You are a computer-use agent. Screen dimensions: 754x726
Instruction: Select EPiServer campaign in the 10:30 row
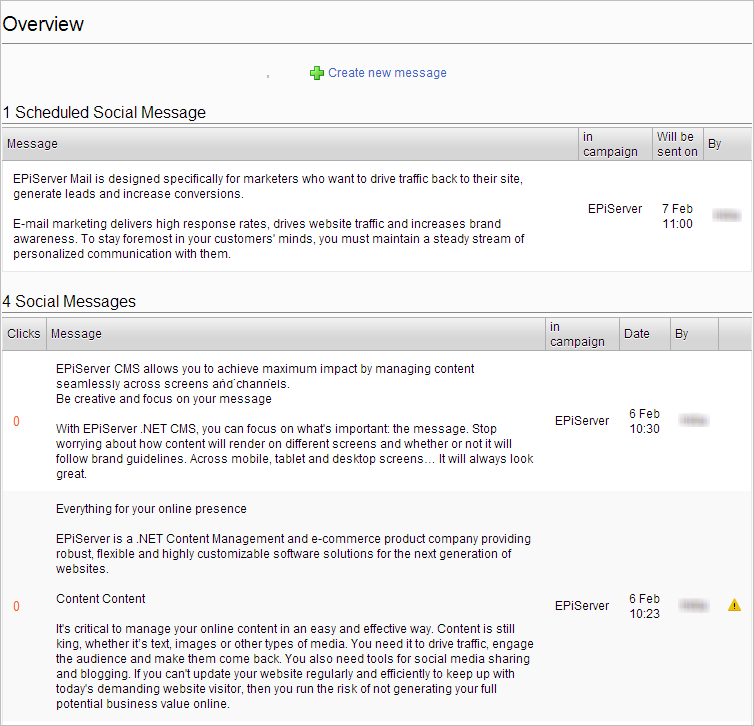[x=582, y=421]
